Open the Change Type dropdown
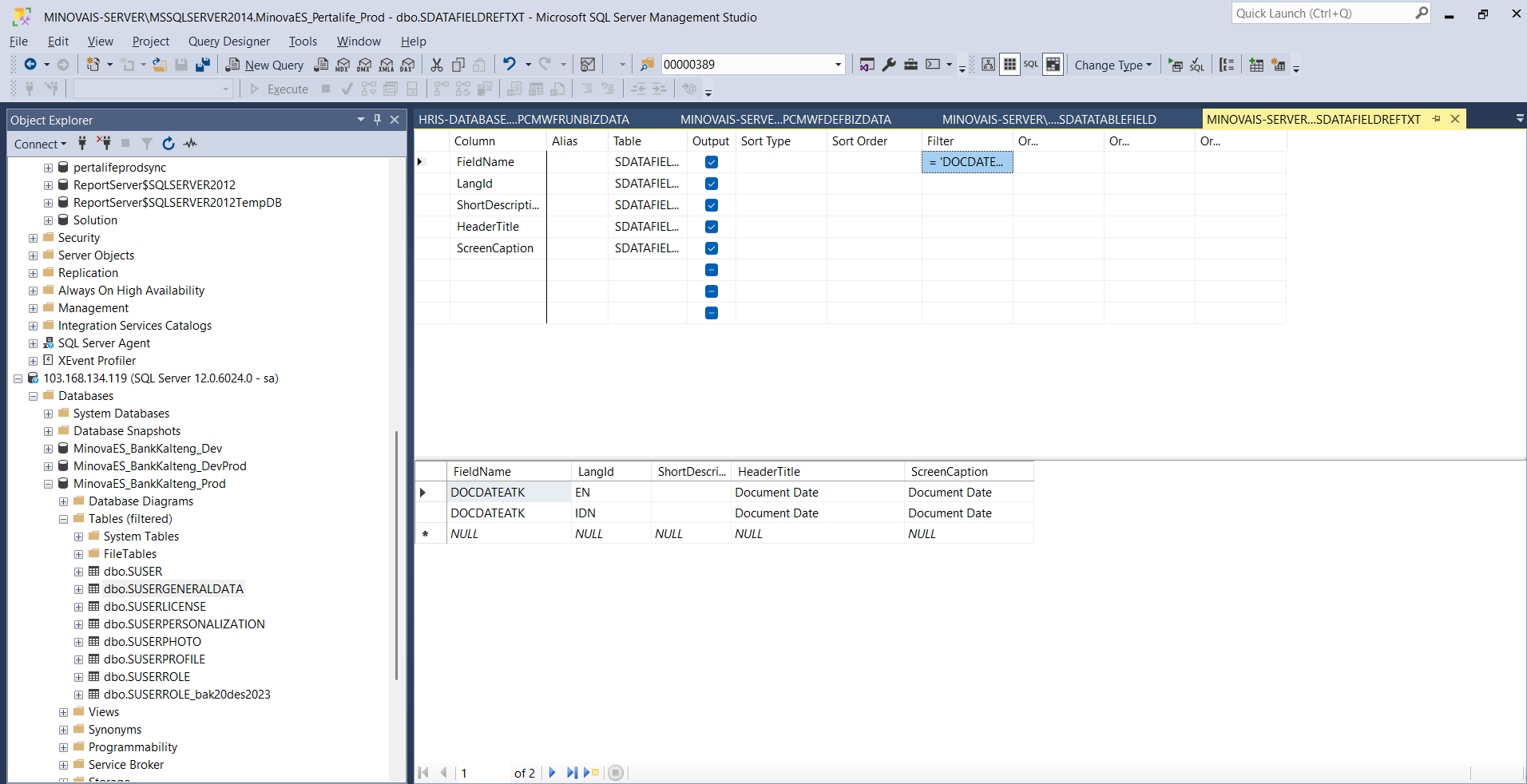Screen dimensions: 1527x784 pos(1113,65)
